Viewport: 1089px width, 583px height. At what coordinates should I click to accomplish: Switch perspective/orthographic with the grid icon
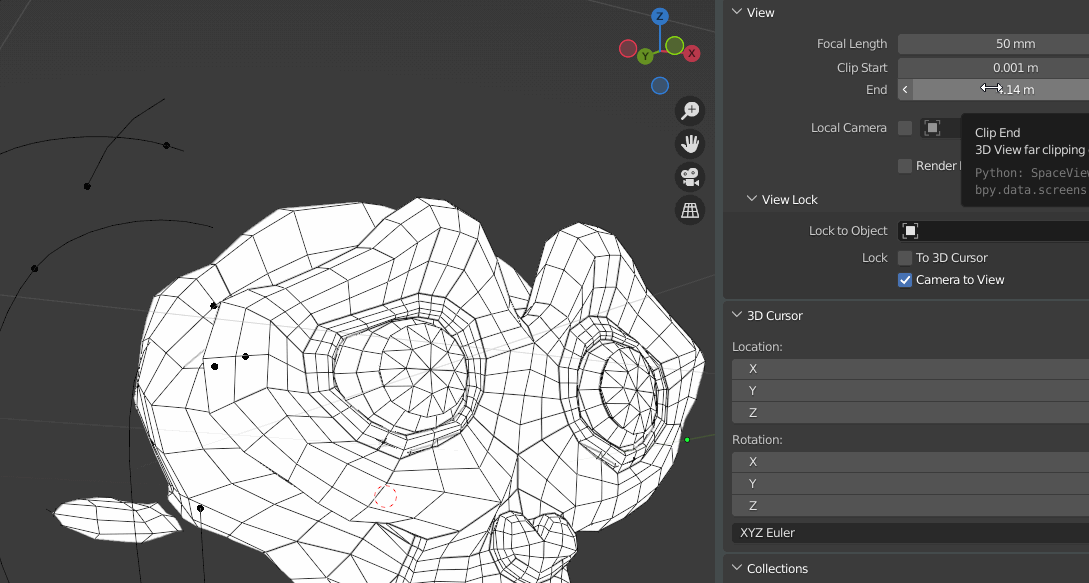tap(690, 211)
